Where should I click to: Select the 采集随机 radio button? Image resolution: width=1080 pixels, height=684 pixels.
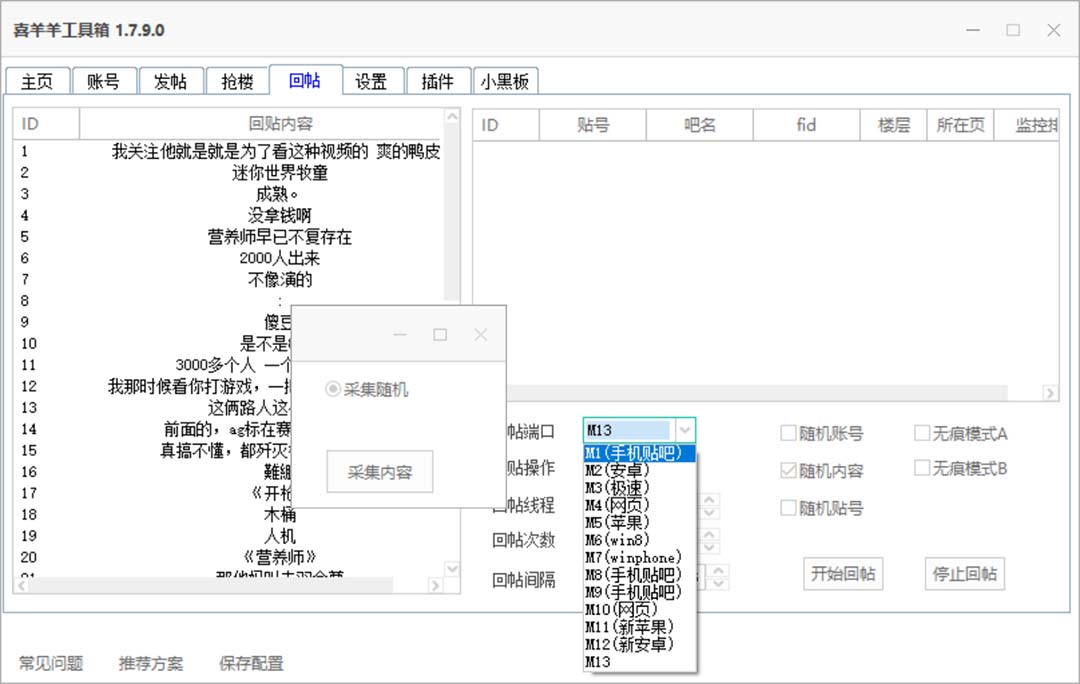click(x=332, y=389)
